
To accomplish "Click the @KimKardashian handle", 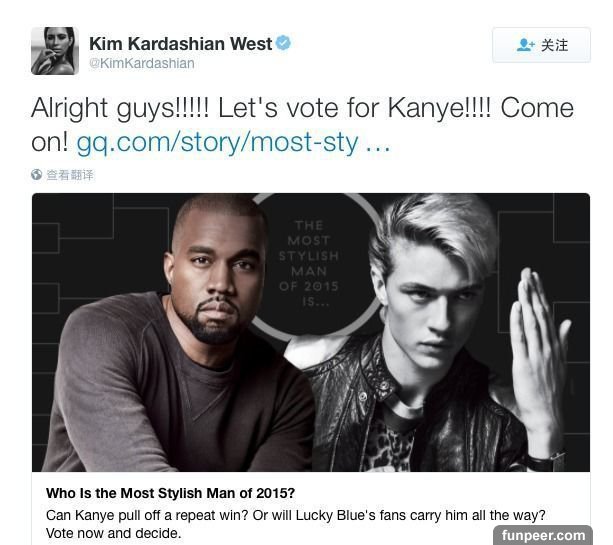I will 142,63.
